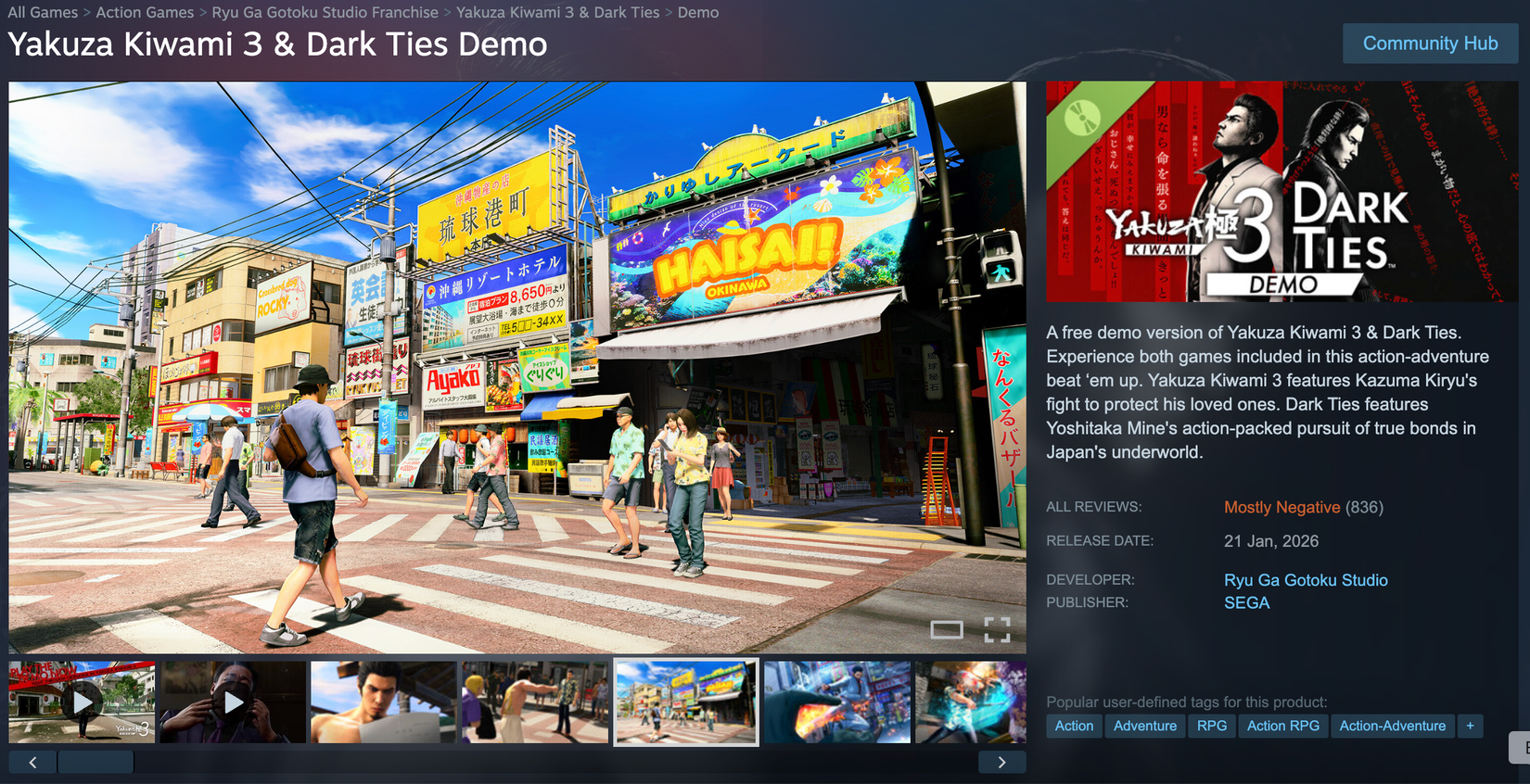Select the last thumbnail with blue glow fighter

coord(970,702)
